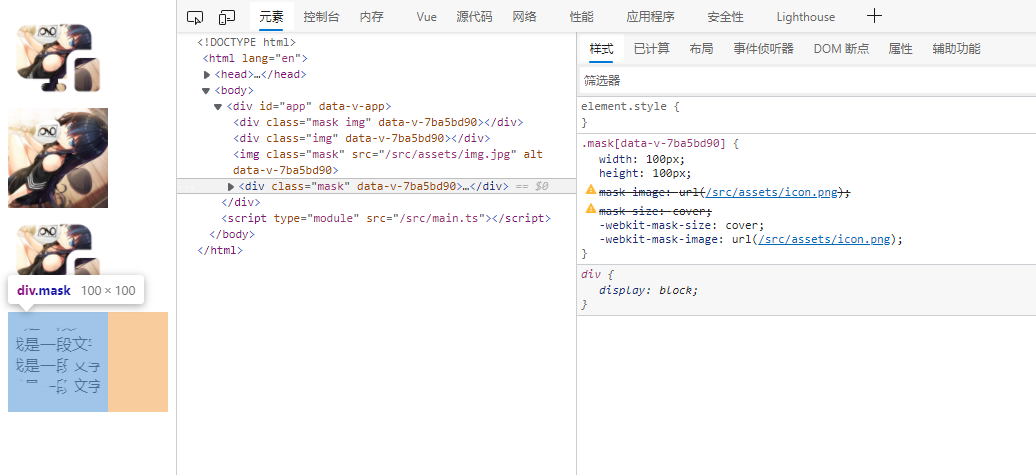Click the top masked image in page
1036x475 pixels.
[x=58, y=58]
